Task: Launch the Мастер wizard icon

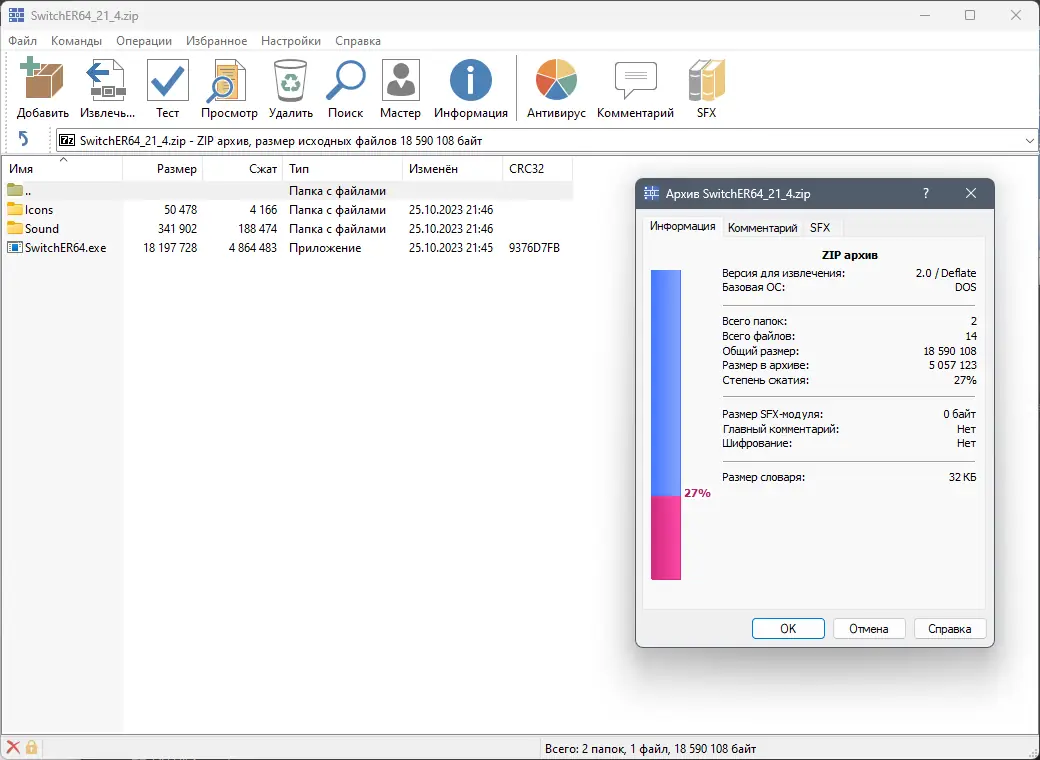Action: tap(401, 80)
